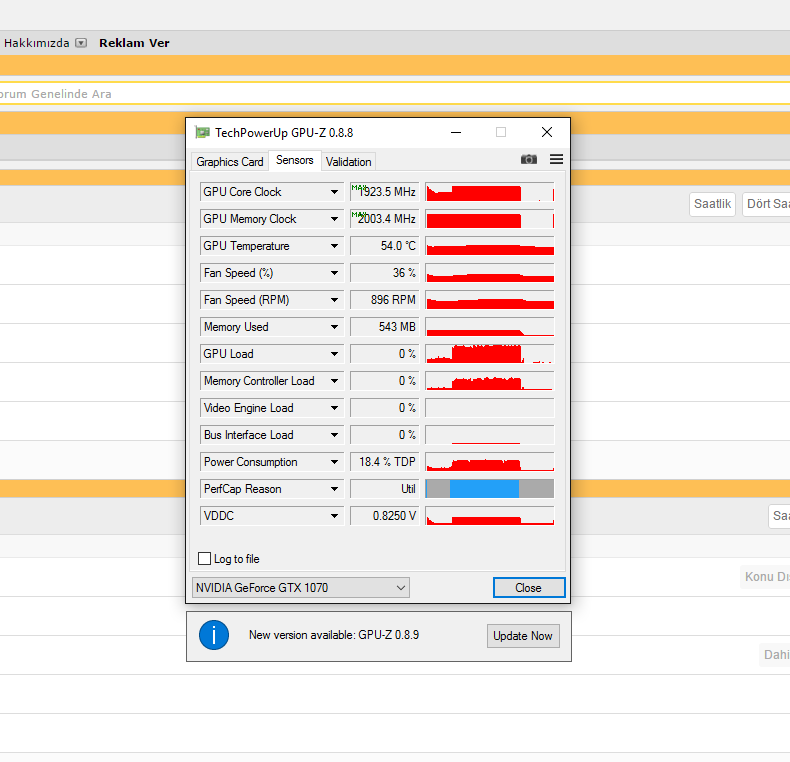Open GPU Memory Clock sensor dropdown

click(334, 219)
